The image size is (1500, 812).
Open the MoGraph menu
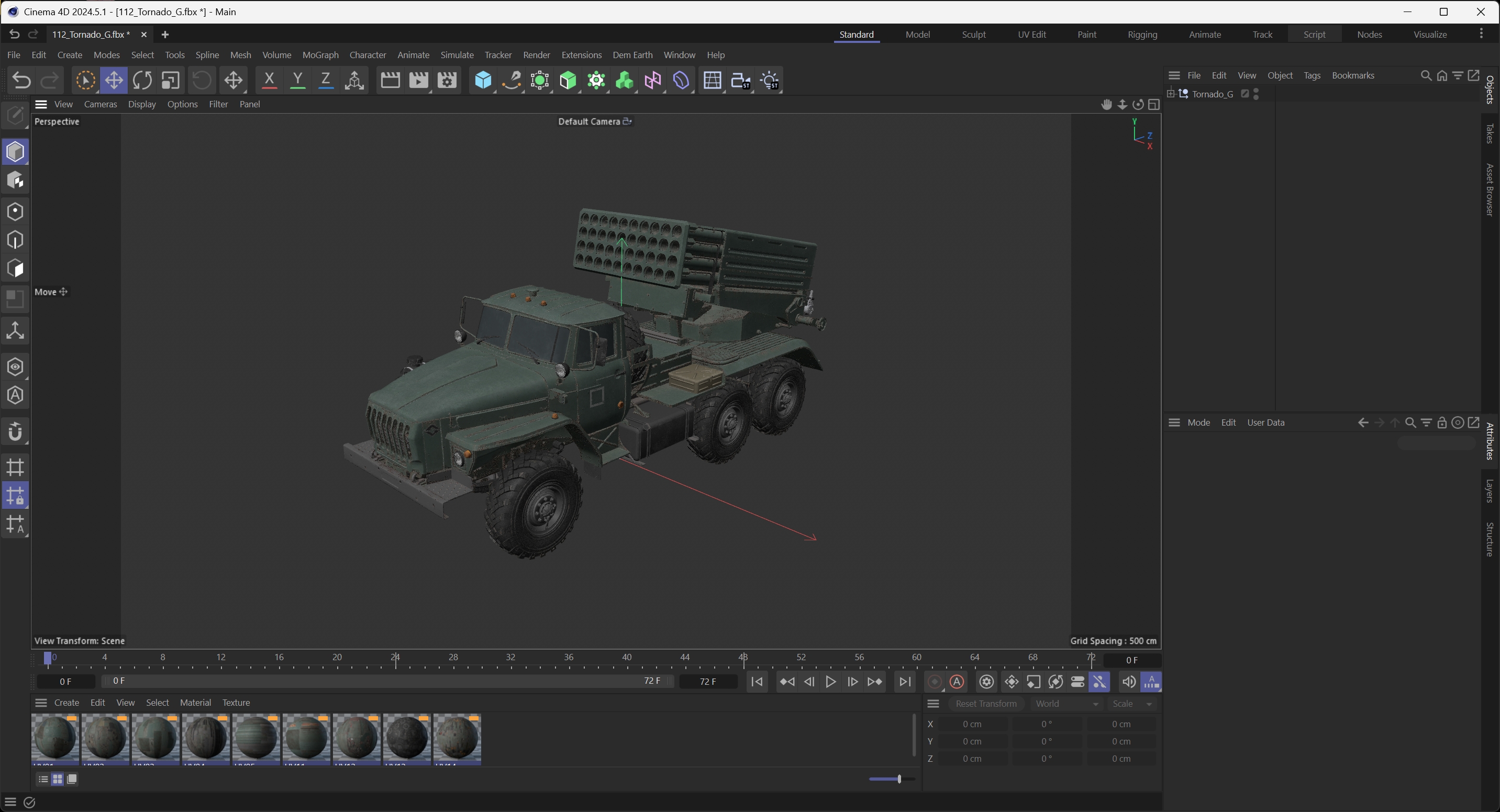320,55
